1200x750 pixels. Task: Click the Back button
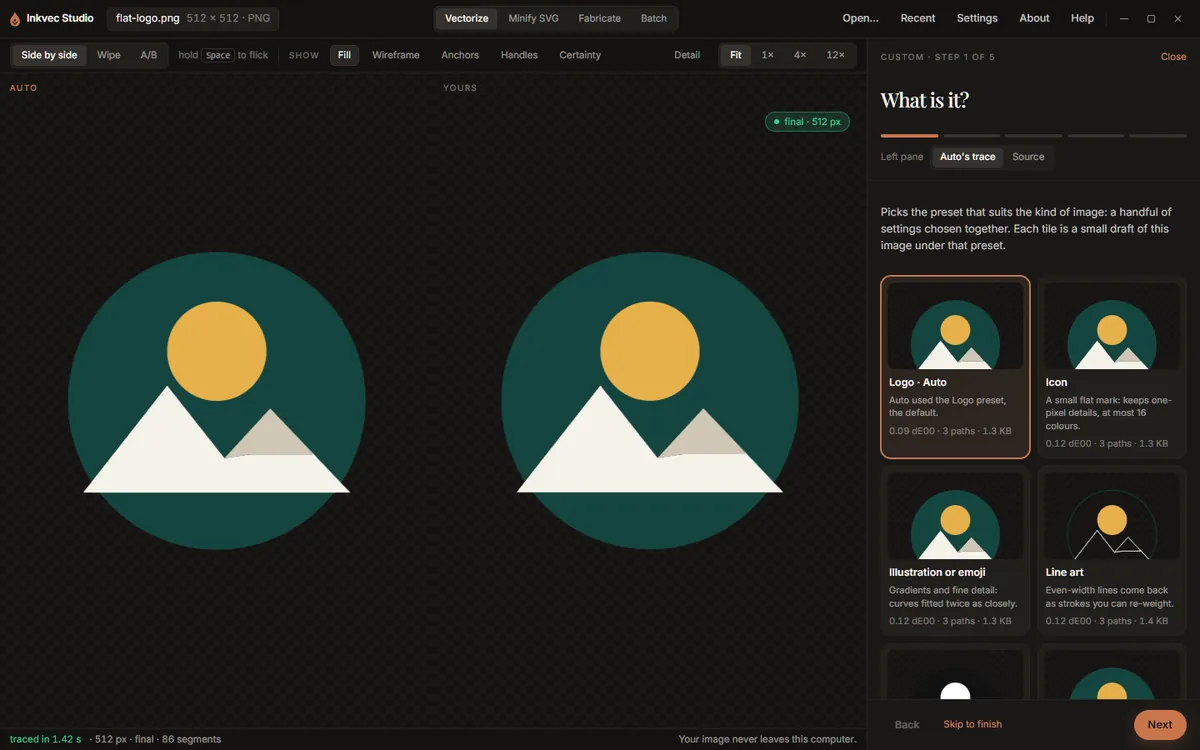(907, 724)
